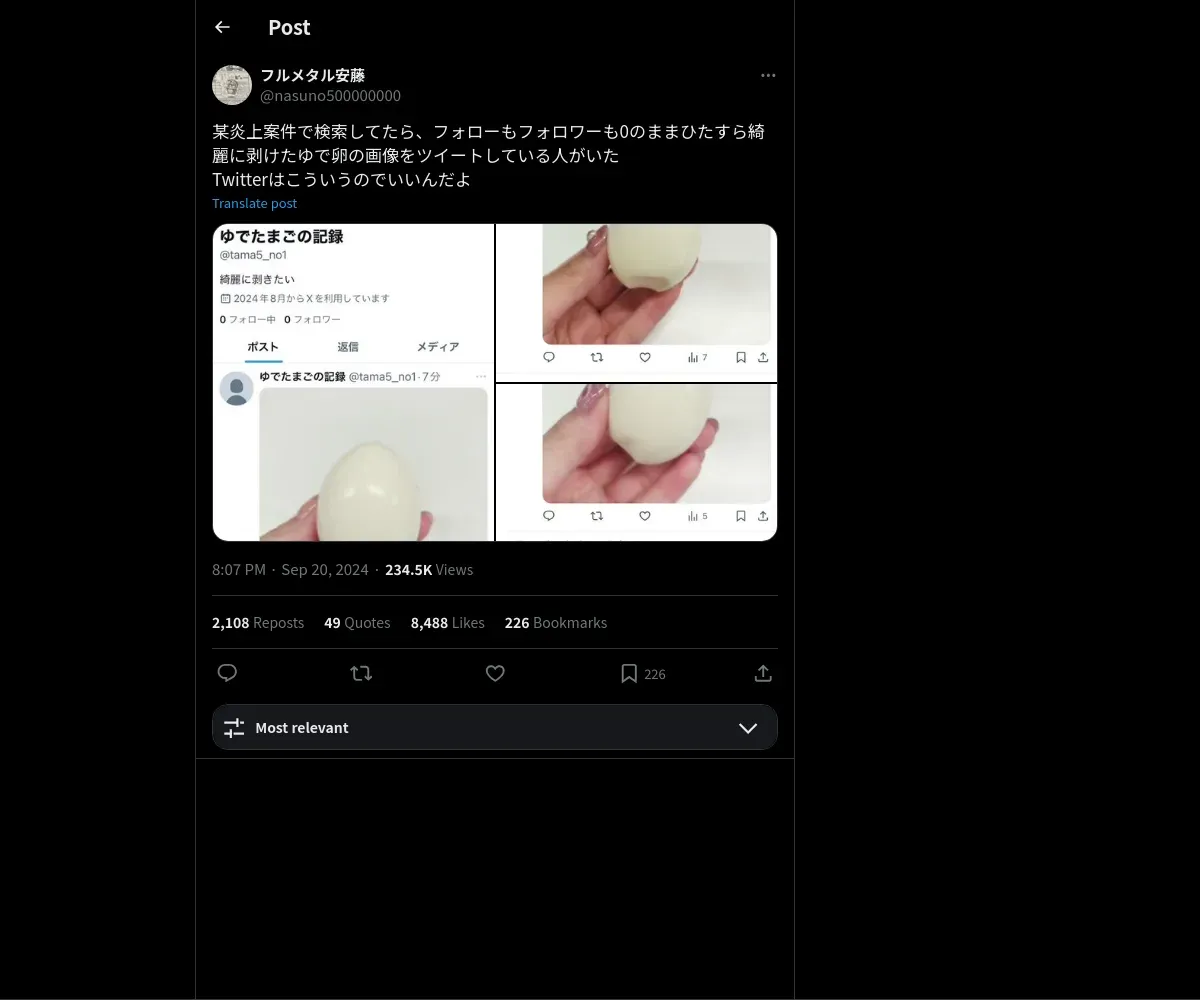
Task: Click the repost arrows icon
Action: (x=361, y=673)
